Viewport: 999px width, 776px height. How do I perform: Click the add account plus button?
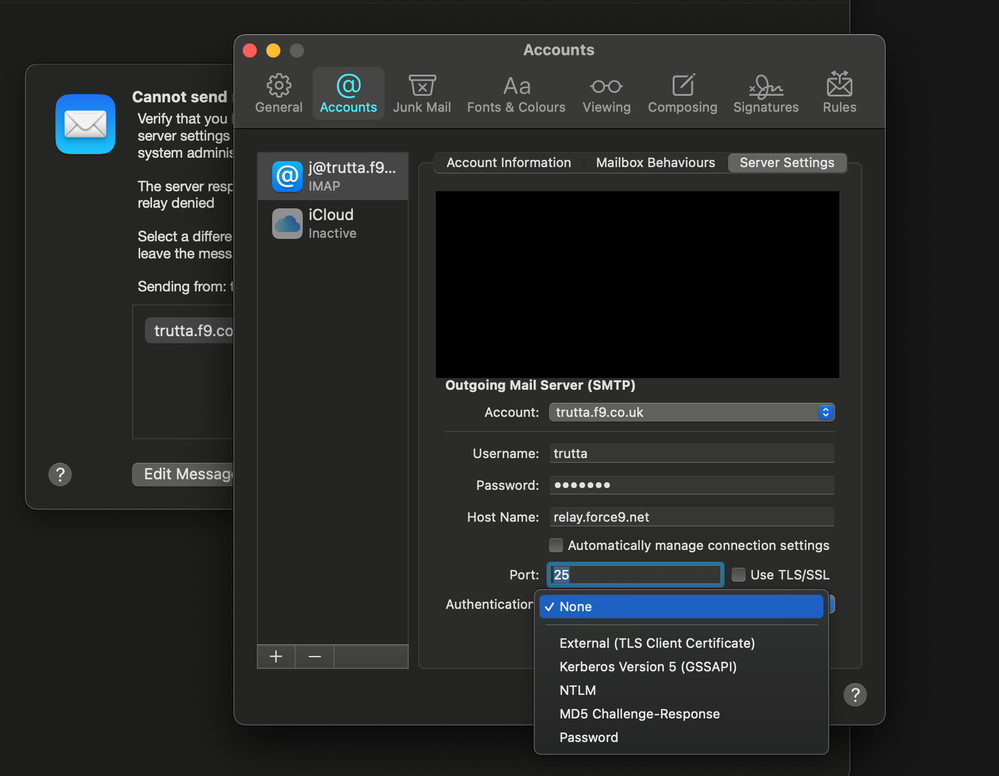(276, 656)
